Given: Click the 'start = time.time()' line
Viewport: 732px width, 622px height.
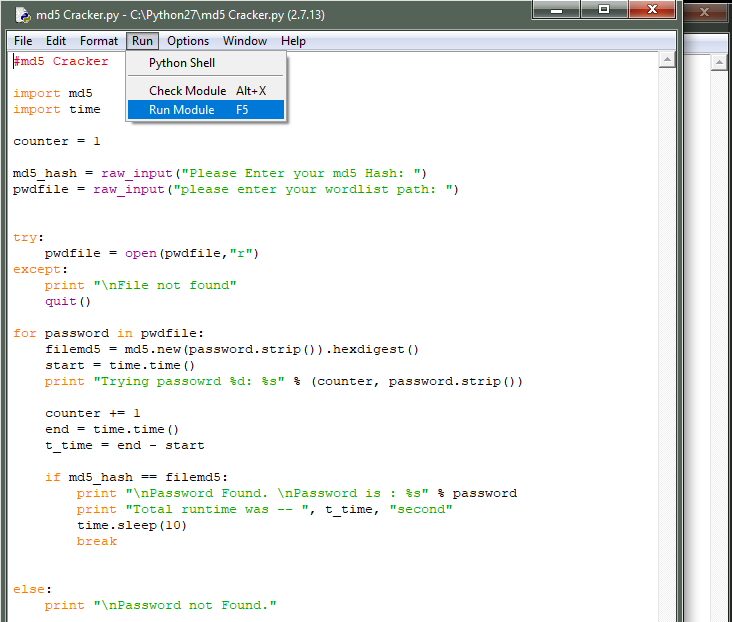Looking at the screenshot, I should [120, 366].
